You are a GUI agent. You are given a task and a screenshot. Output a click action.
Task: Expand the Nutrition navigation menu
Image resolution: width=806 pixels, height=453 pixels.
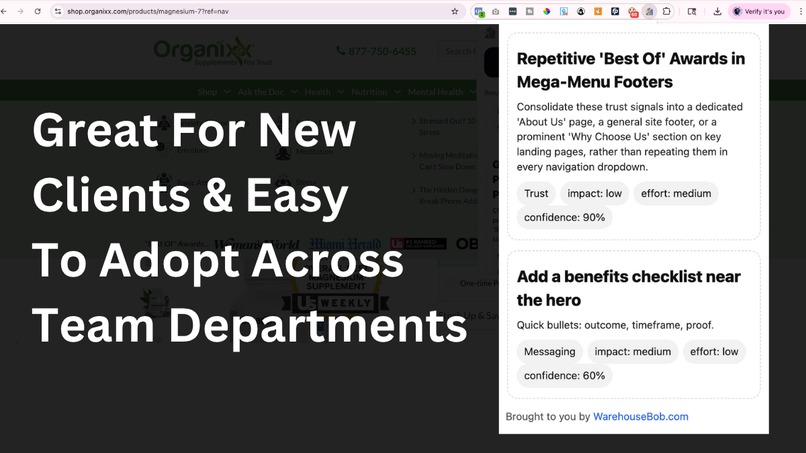376,92
